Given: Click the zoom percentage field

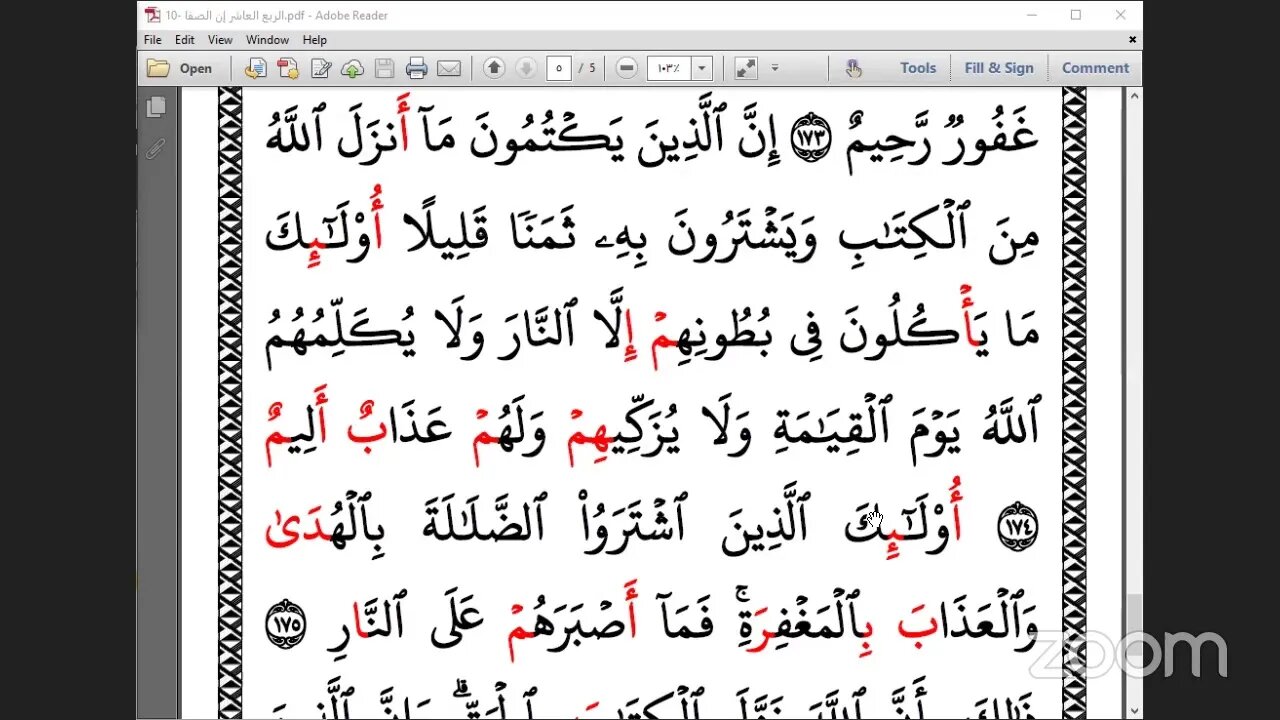Looking at the screenshot, I should pyautogui.click(x=669, y=68).
